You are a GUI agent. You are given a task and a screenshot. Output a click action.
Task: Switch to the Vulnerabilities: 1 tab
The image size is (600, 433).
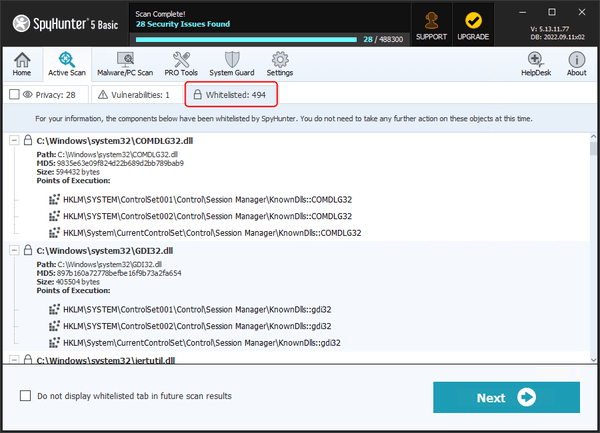pos(139,94)
